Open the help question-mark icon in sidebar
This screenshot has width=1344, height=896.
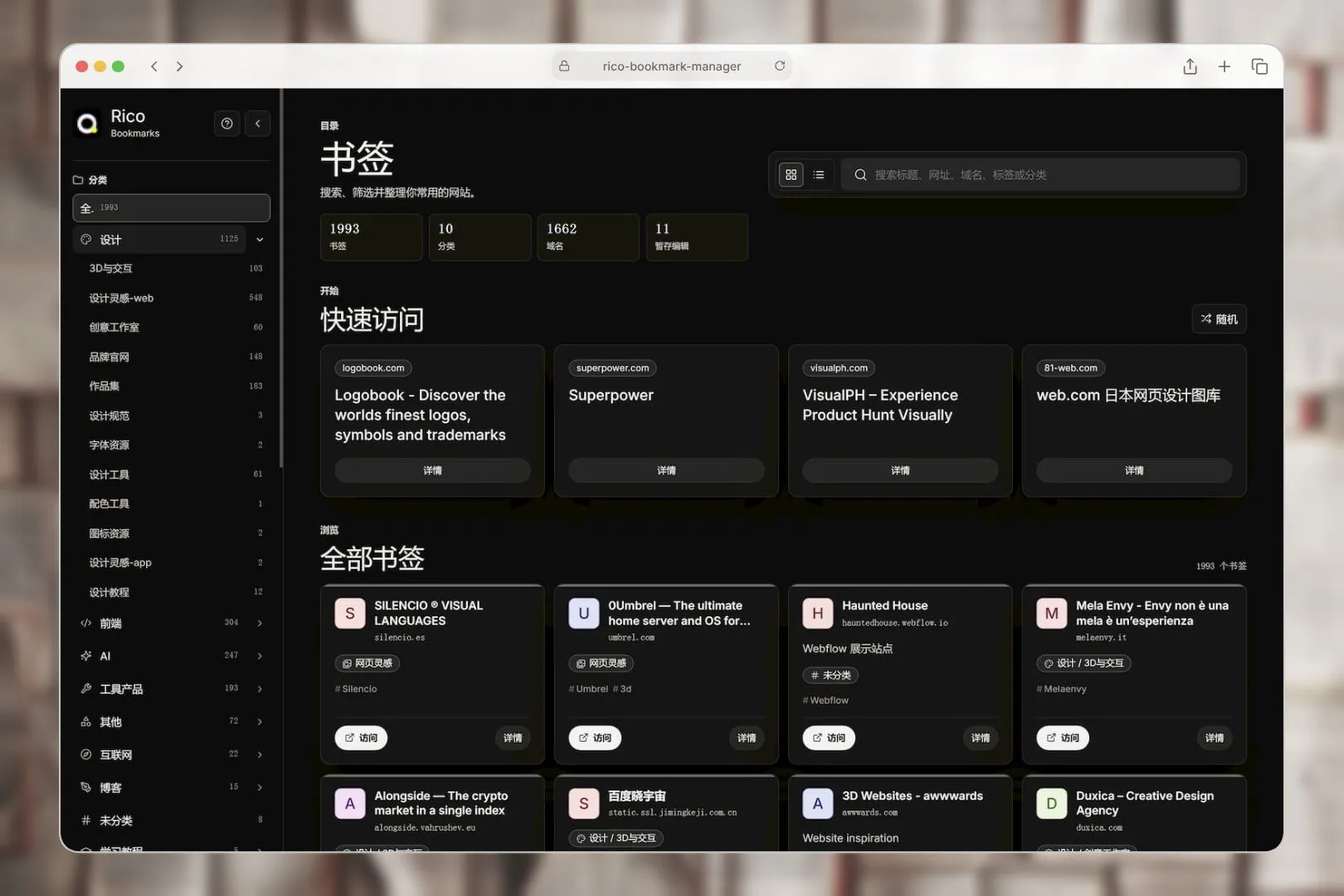click(226, 124)
